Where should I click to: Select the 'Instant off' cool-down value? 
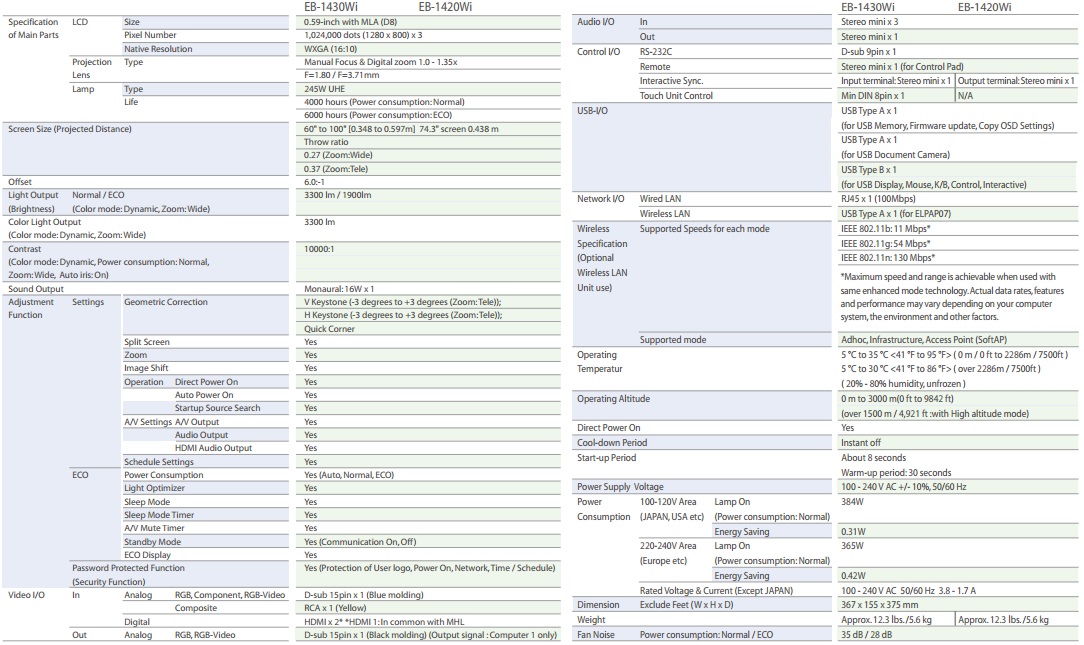click(x=861, y=444)
